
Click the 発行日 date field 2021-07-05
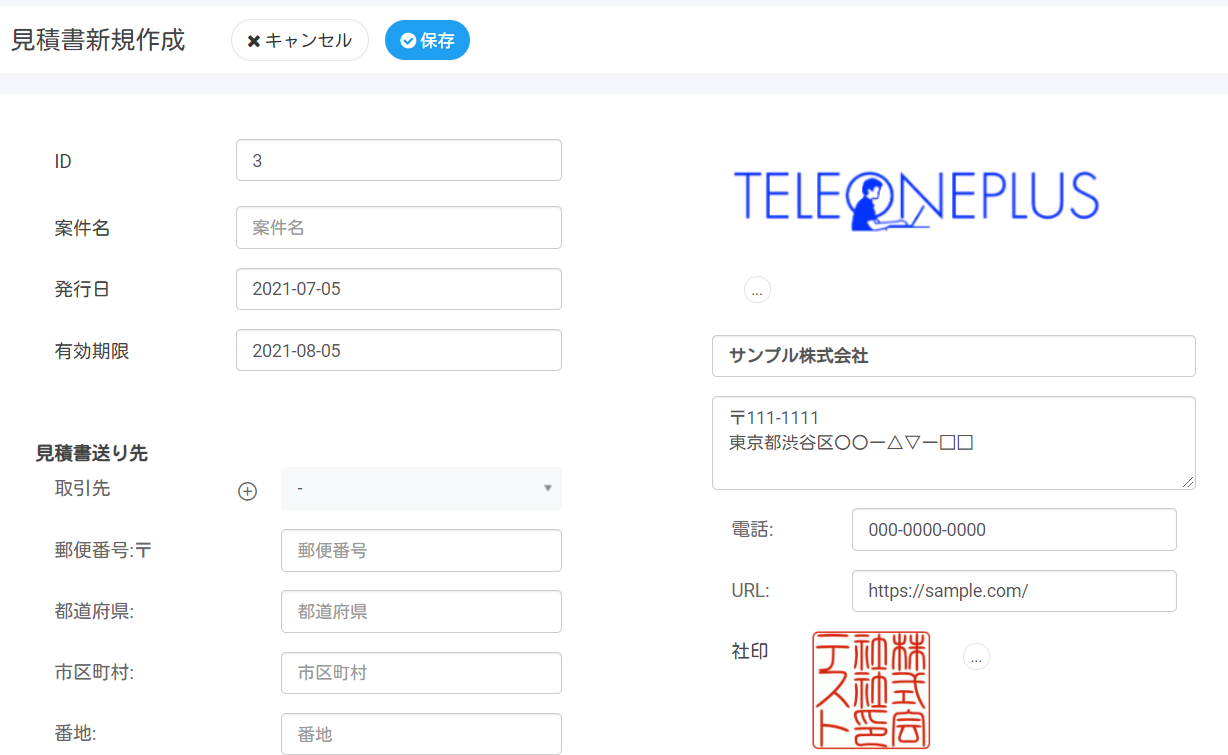(399, 289)
